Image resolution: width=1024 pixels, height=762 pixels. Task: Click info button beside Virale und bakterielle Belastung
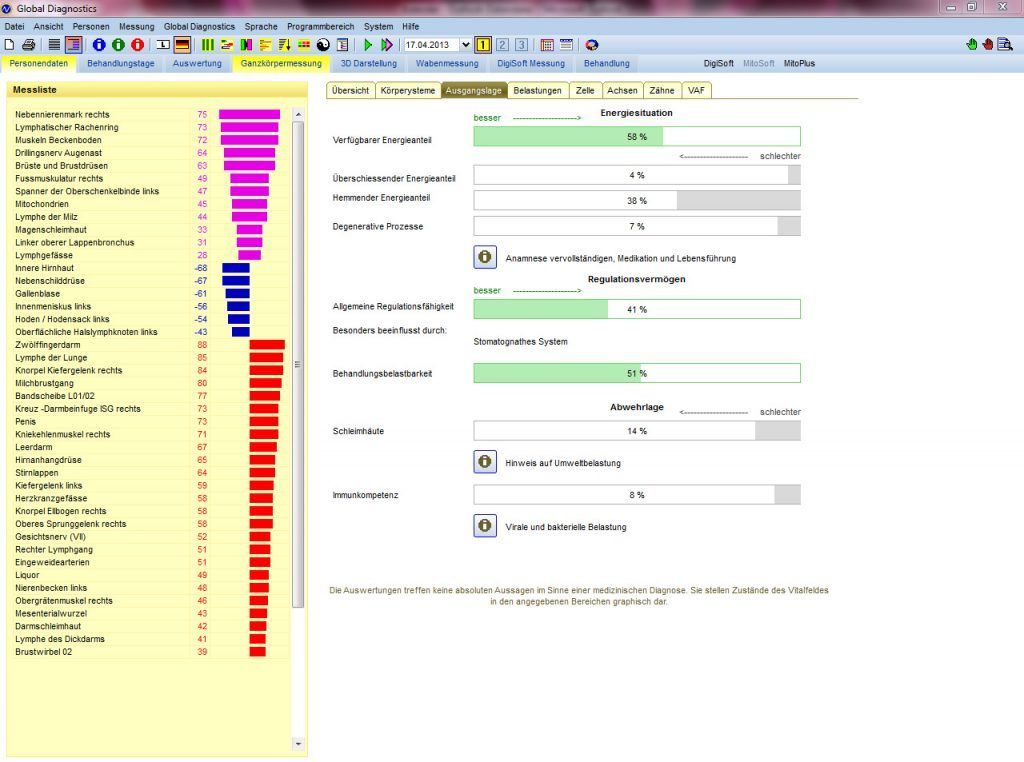[485, 526]
